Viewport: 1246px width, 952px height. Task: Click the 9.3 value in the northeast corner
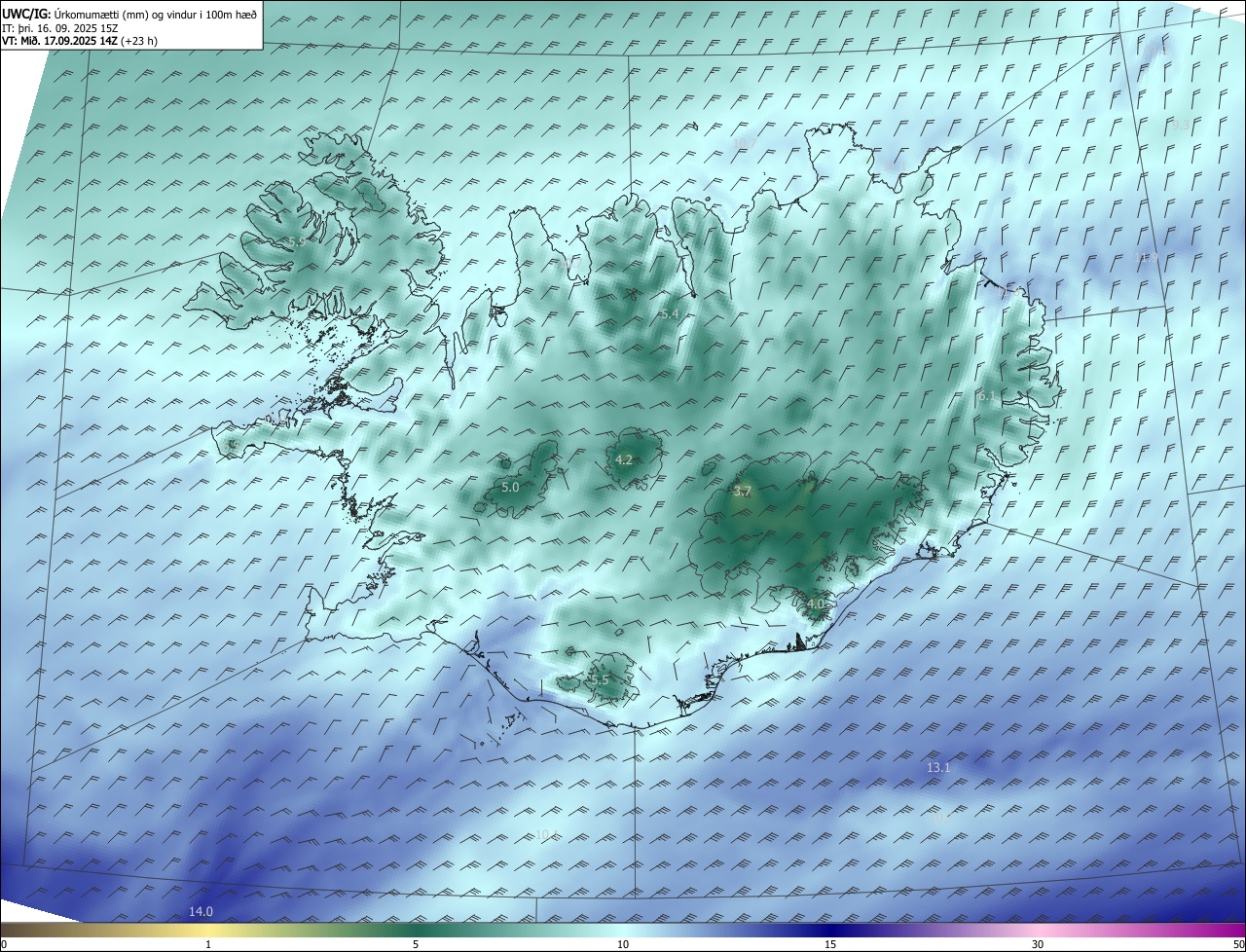click(x=1181, y=125)
